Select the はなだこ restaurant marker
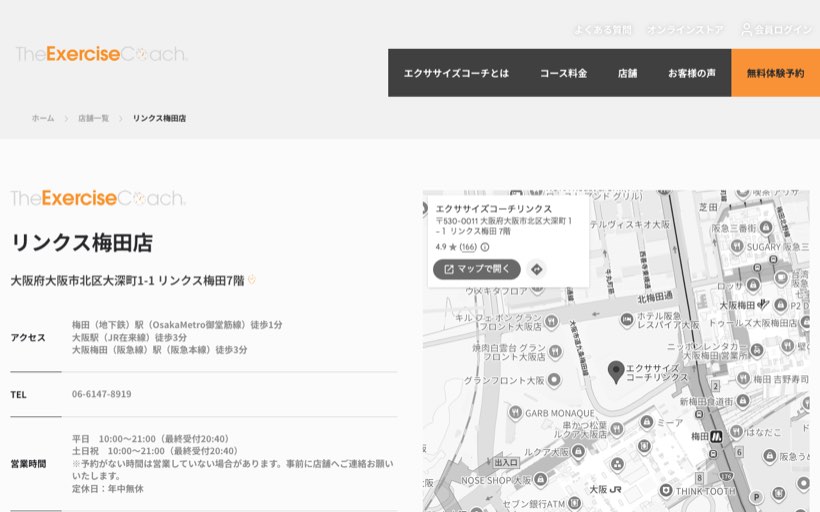820x512 pixels. pyautogui.click(x=736, y=431)
